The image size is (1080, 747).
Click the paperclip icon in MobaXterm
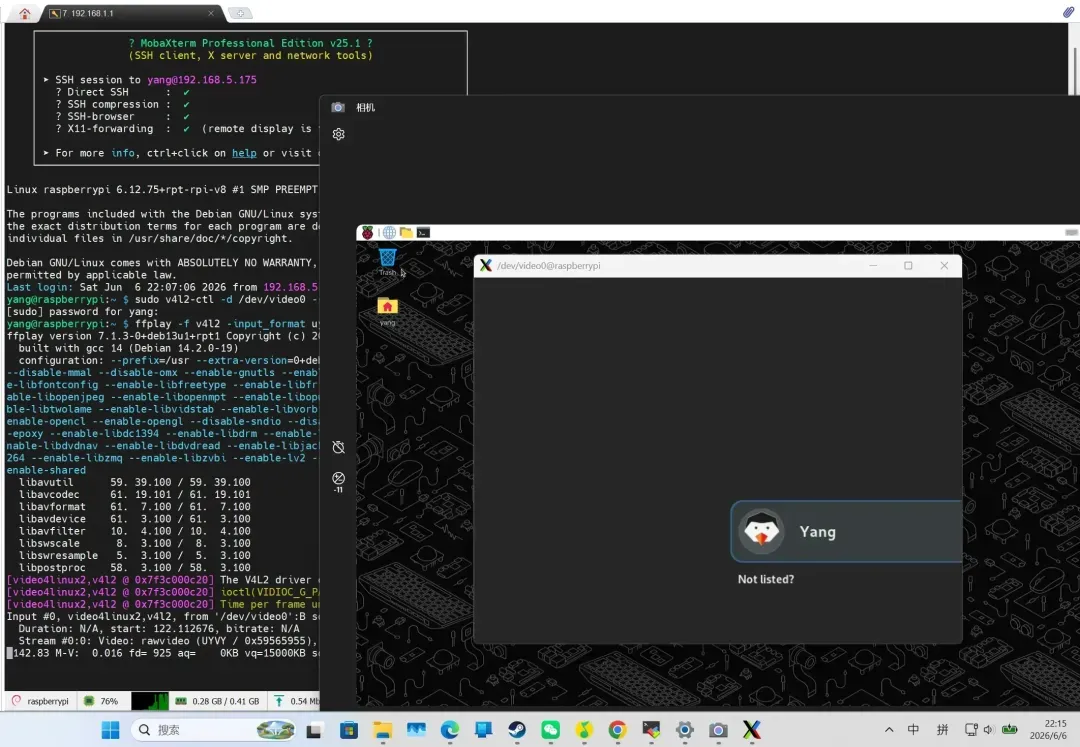click(x=1068, y=12)
